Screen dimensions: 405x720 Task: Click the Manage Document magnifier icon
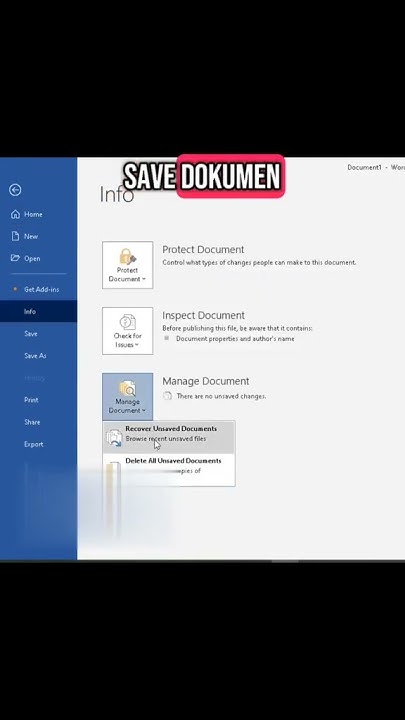point(128,388)
